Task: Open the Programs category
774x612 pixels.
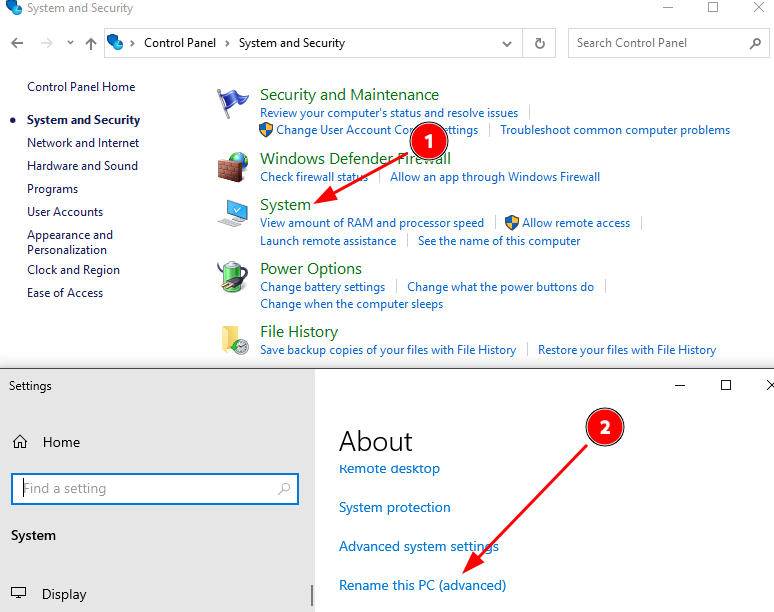Action: [52, 189]
